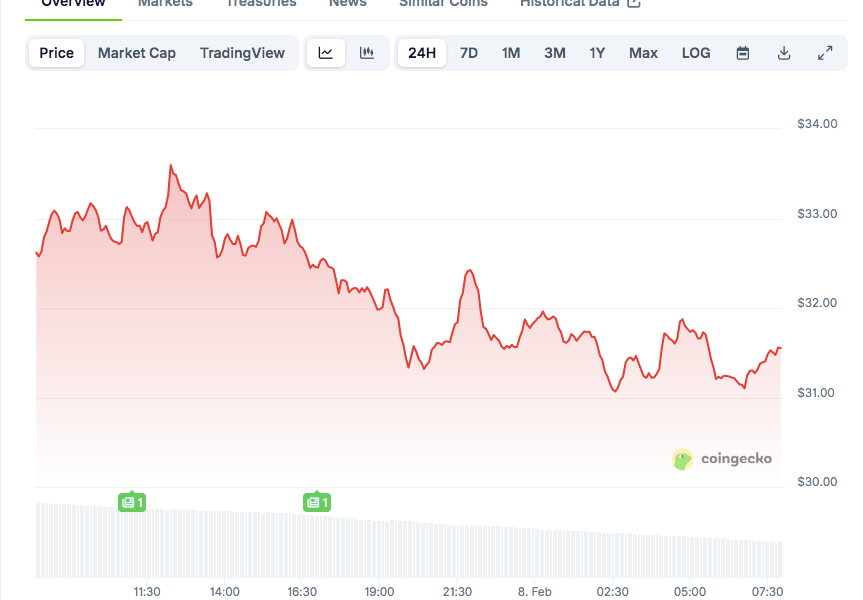Open the Similar Coins page
Viewport: 863px width, 600px height.
point(443,4)
